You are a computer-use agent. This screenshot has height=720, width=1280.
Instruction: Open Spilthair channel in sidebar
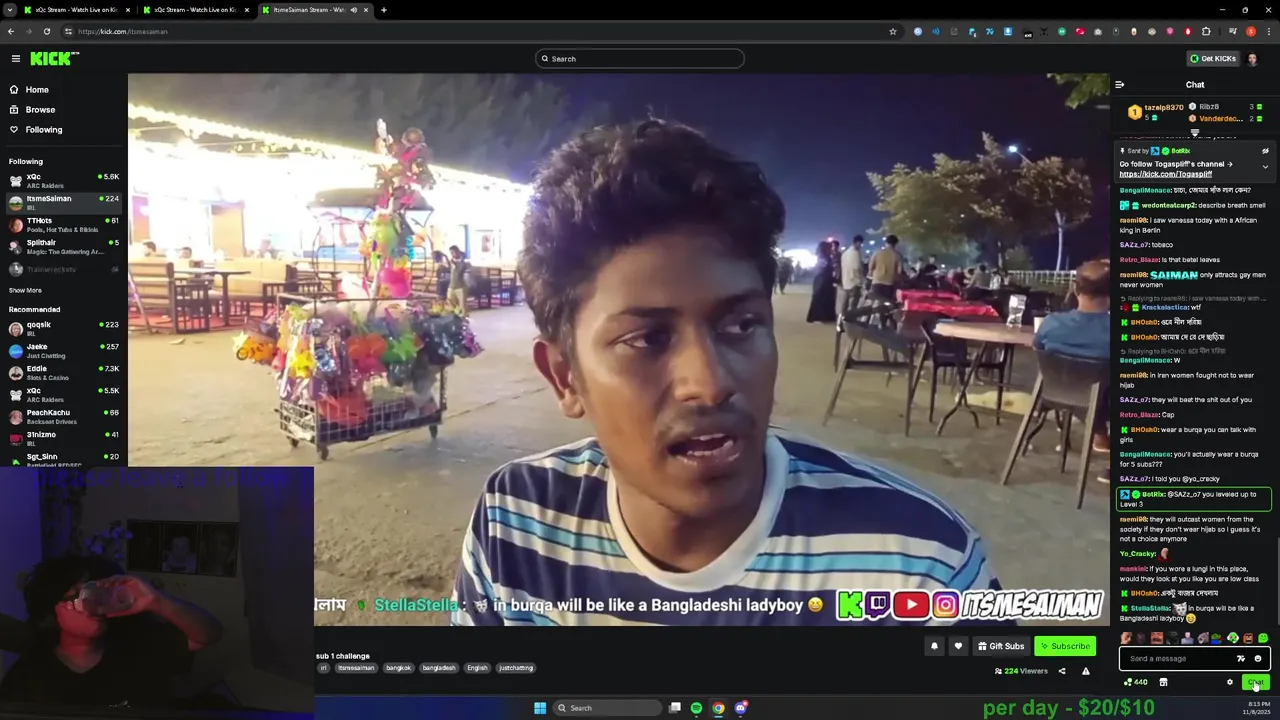pyautogui.click(x=64, y=247)
